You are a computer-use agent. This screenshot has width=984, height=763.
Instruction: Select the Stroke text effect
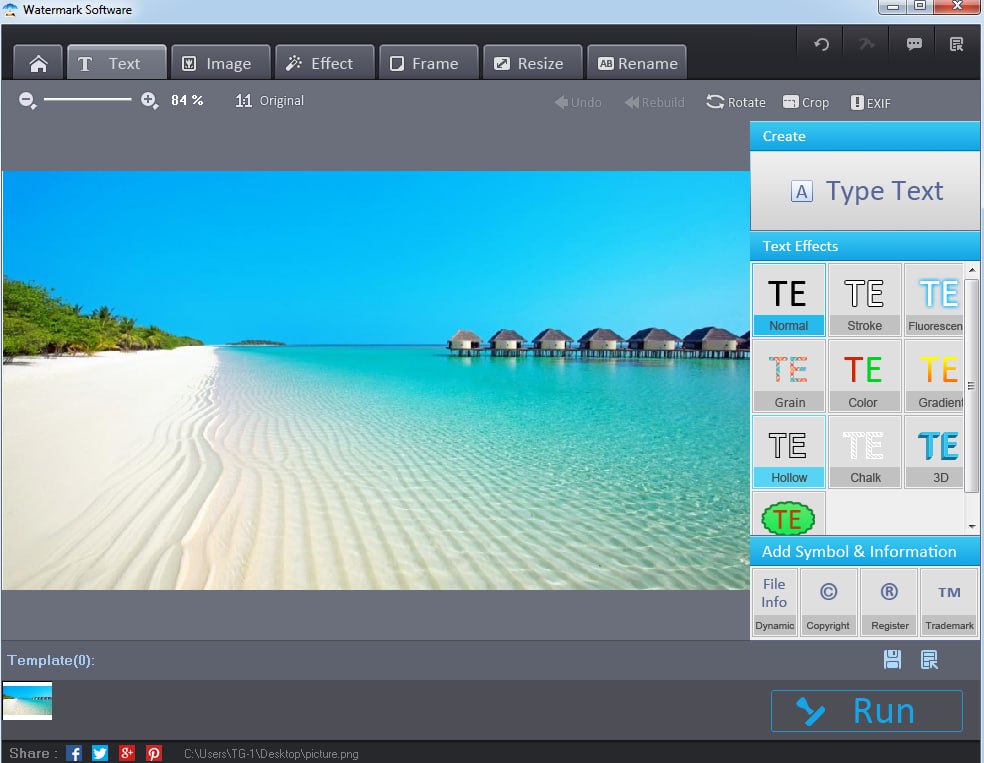pos(864,299)
